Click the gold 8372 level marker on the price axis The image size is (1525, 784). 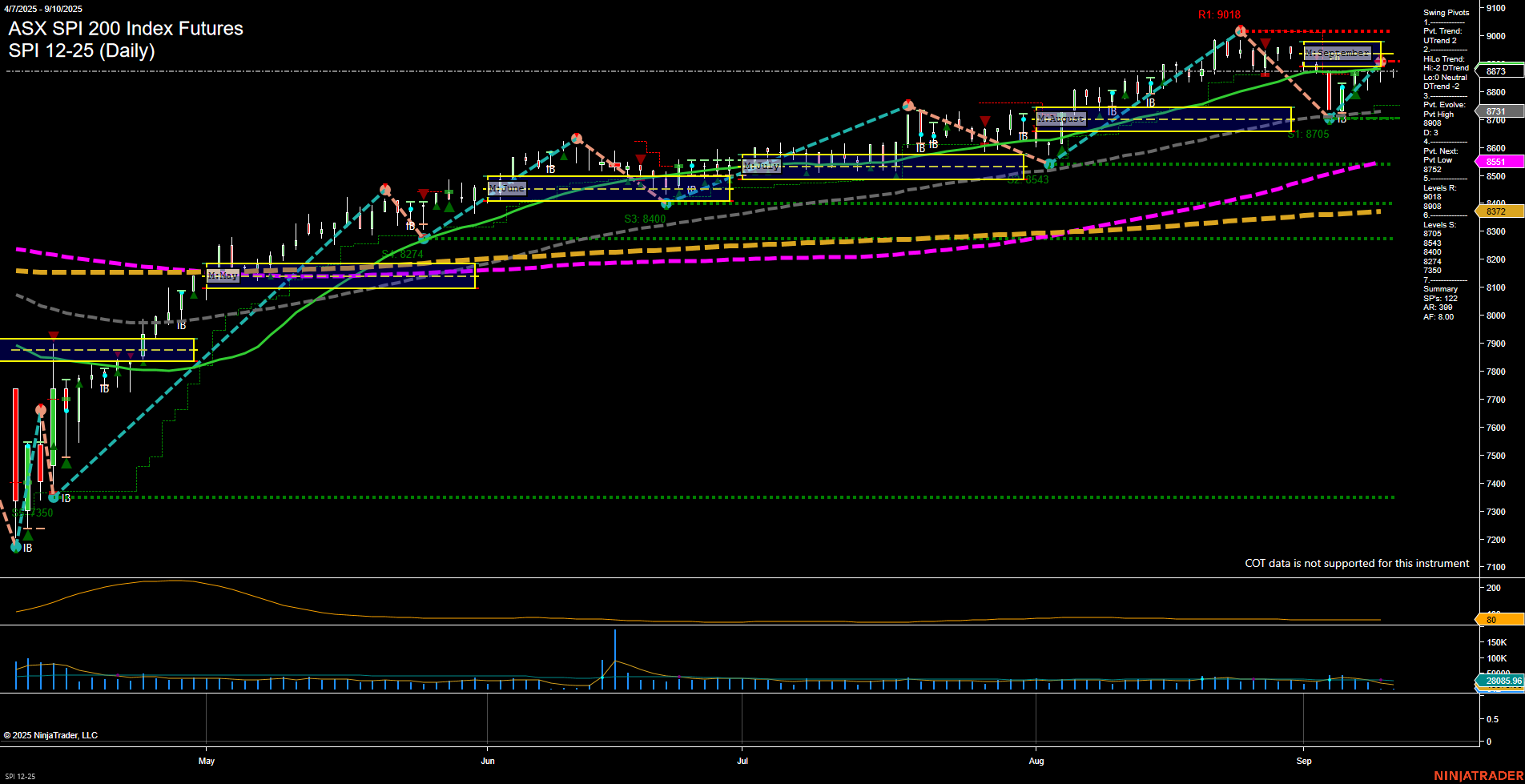pyautogui.click(x=1495, y=211)
